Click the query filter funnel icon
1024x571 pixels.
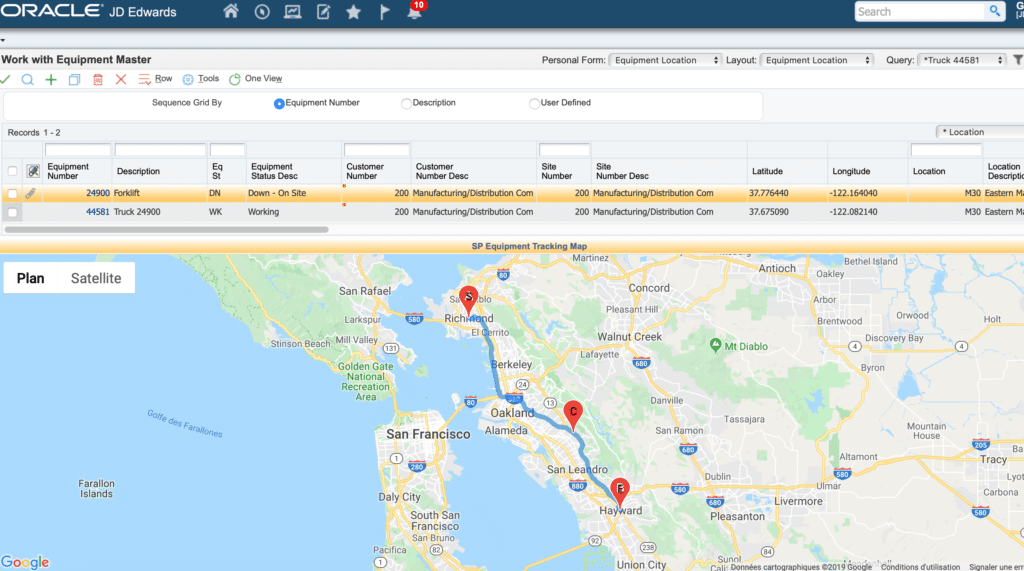tap(1017, 60)
